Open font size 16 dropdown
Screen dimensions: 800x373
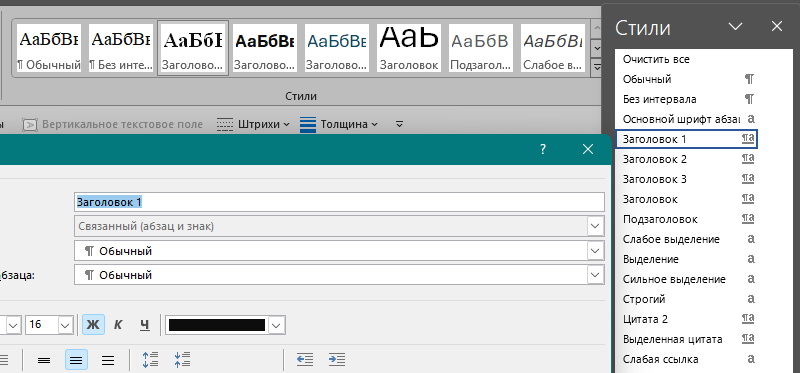tap(65, 325)
